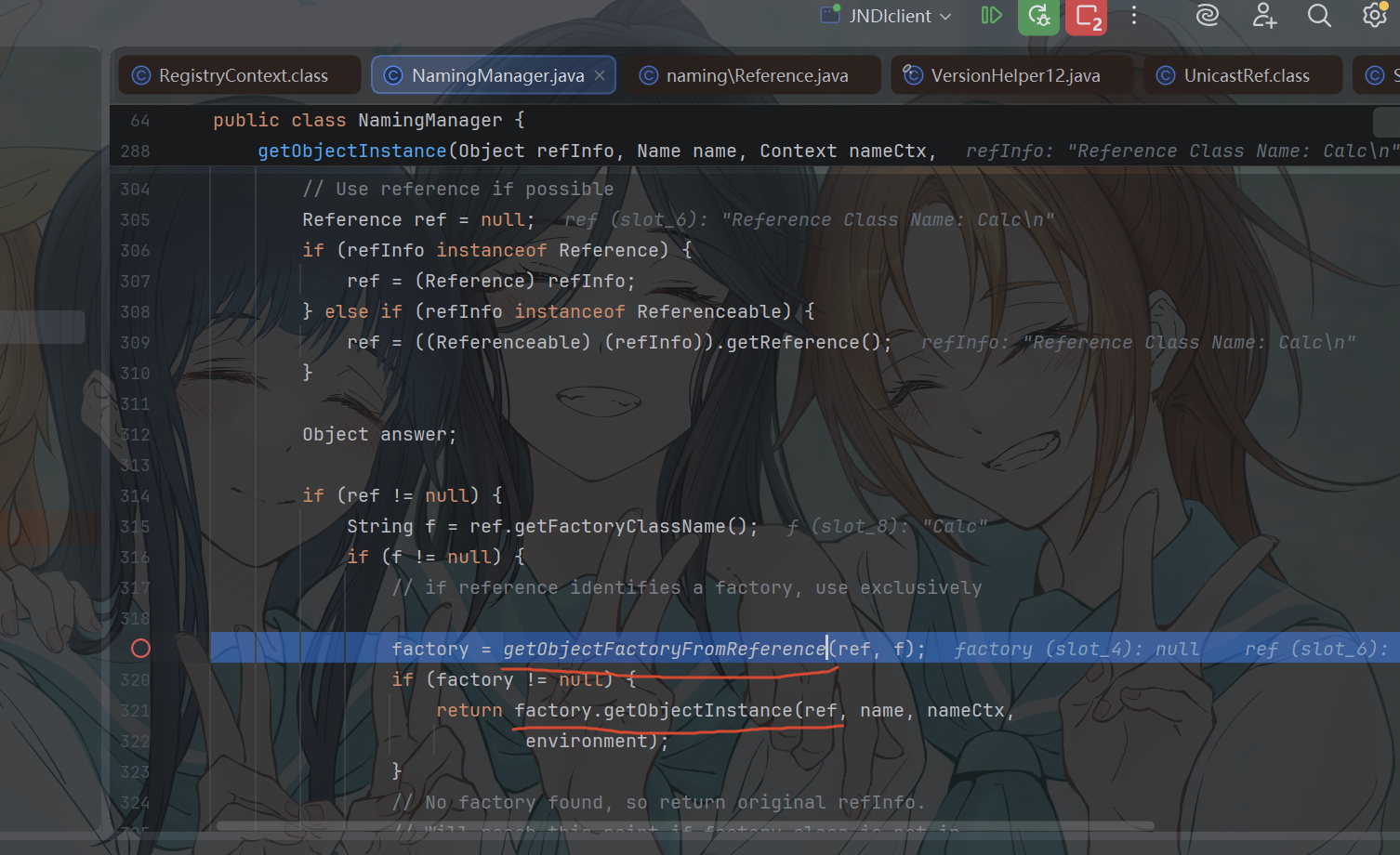The height and width of the screenshot is (855, 1400).
Task: Click sticky line "public class NamingManager {"
Action: click(x=369, y=120)
